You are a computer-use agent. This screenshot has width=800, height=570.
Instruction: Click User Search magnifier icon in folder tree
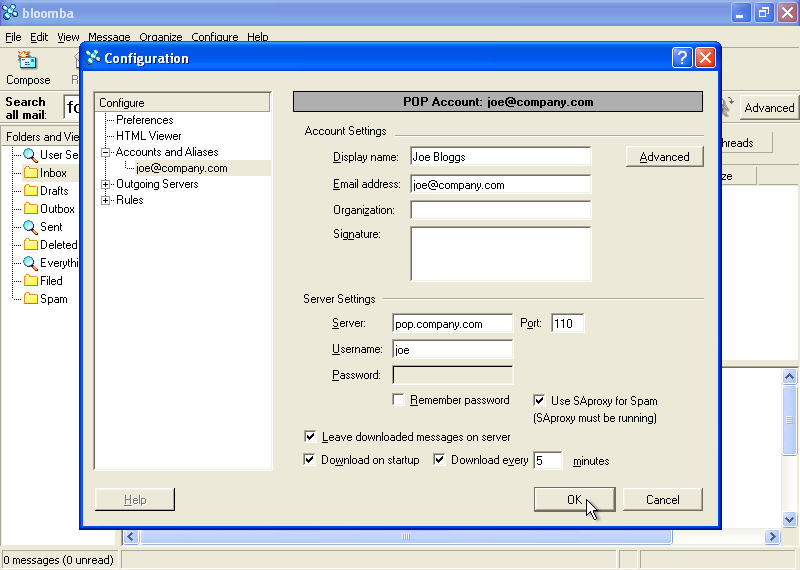(30, 155)
